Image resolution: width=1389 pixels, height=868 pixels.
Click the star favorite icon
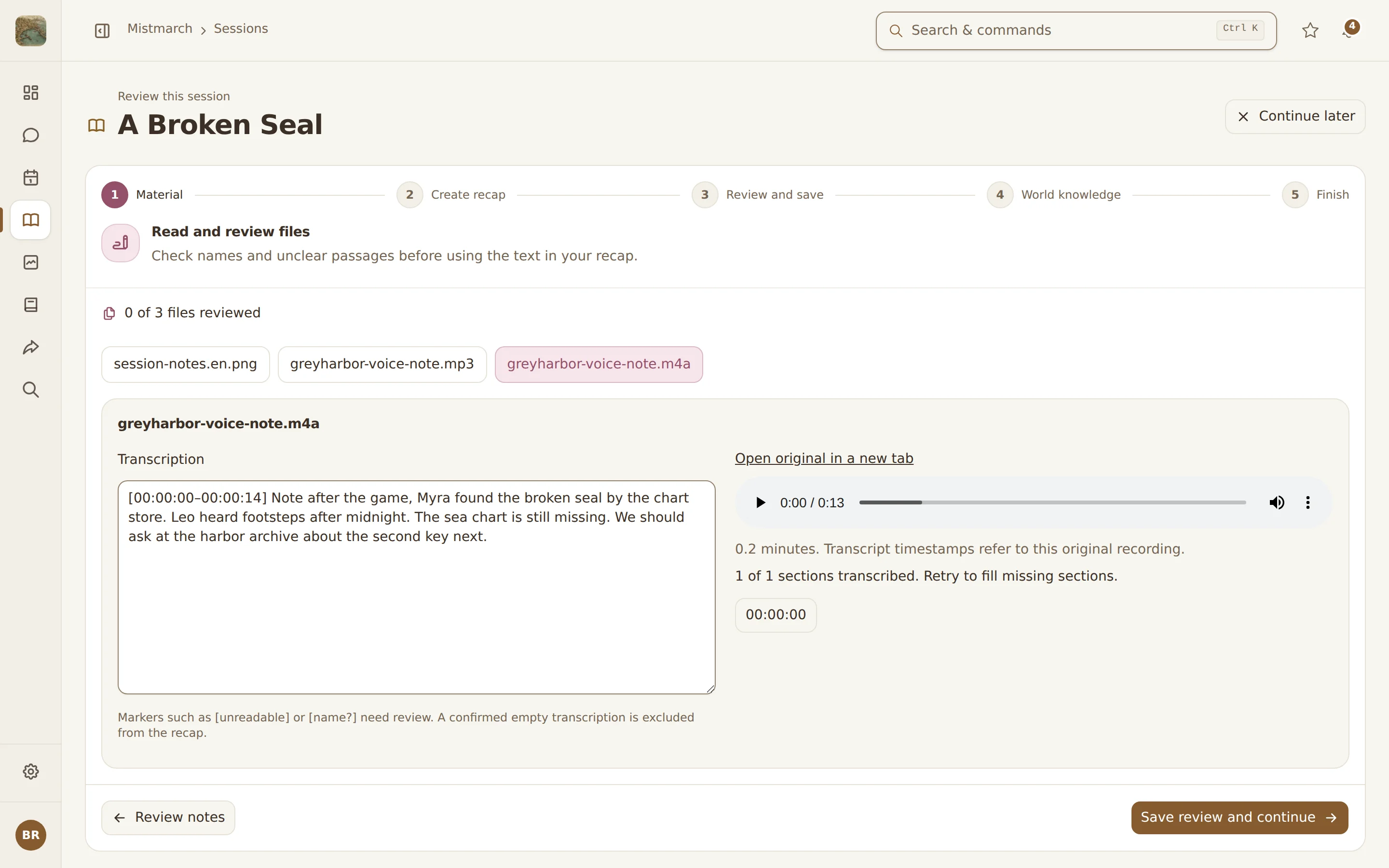pos(1310,30)
